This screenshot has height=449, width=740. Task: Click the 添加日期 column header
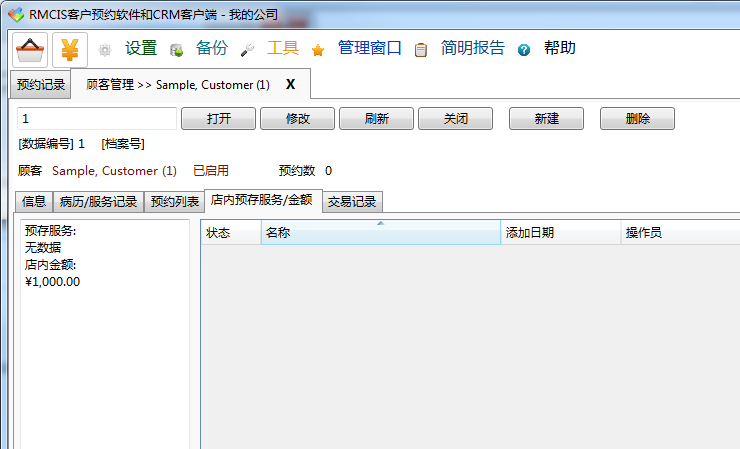pos(561,233)
